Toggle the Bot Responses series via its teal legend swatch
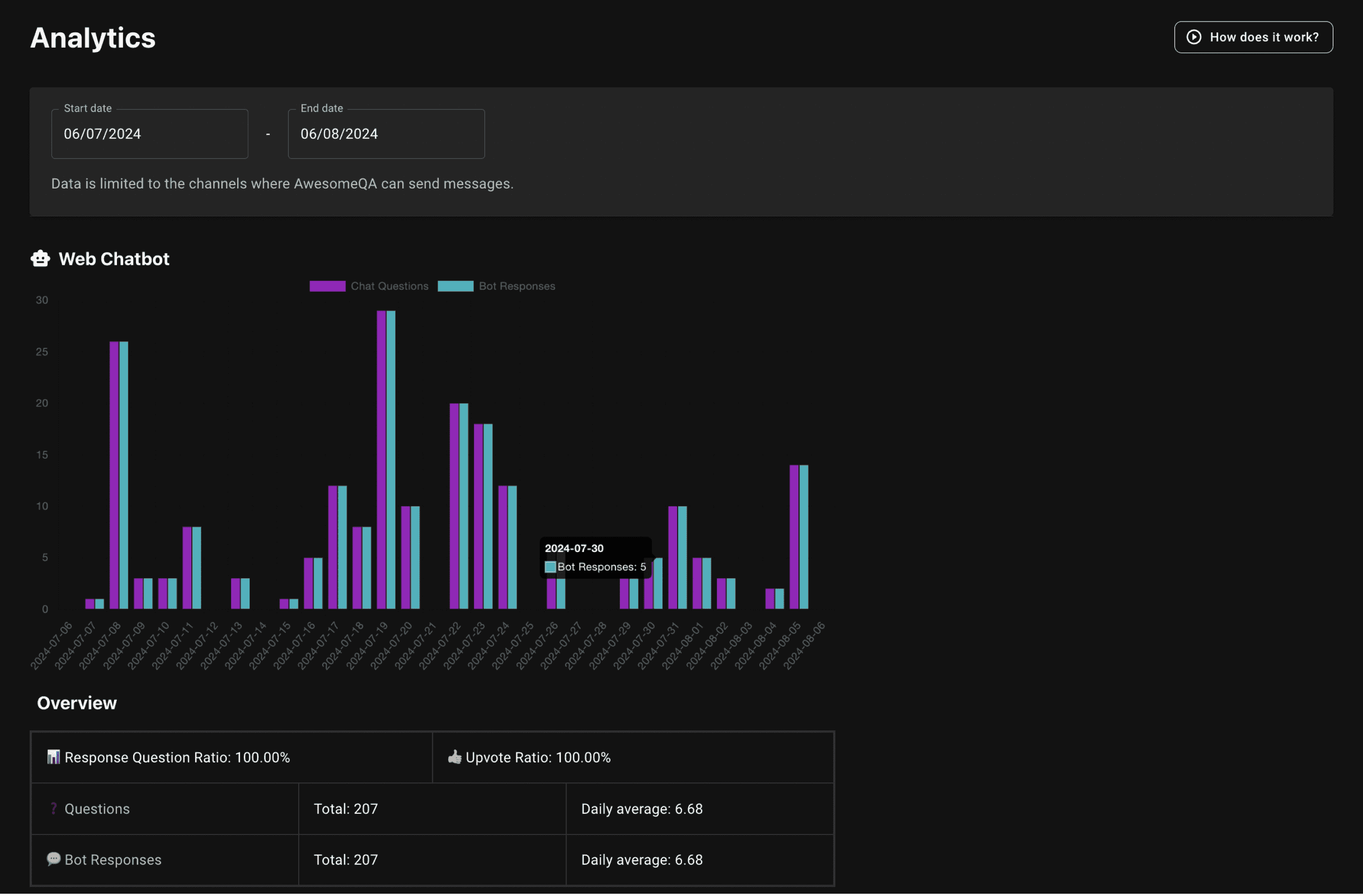This screenshot has width=1363, height=896. point(455,286)
